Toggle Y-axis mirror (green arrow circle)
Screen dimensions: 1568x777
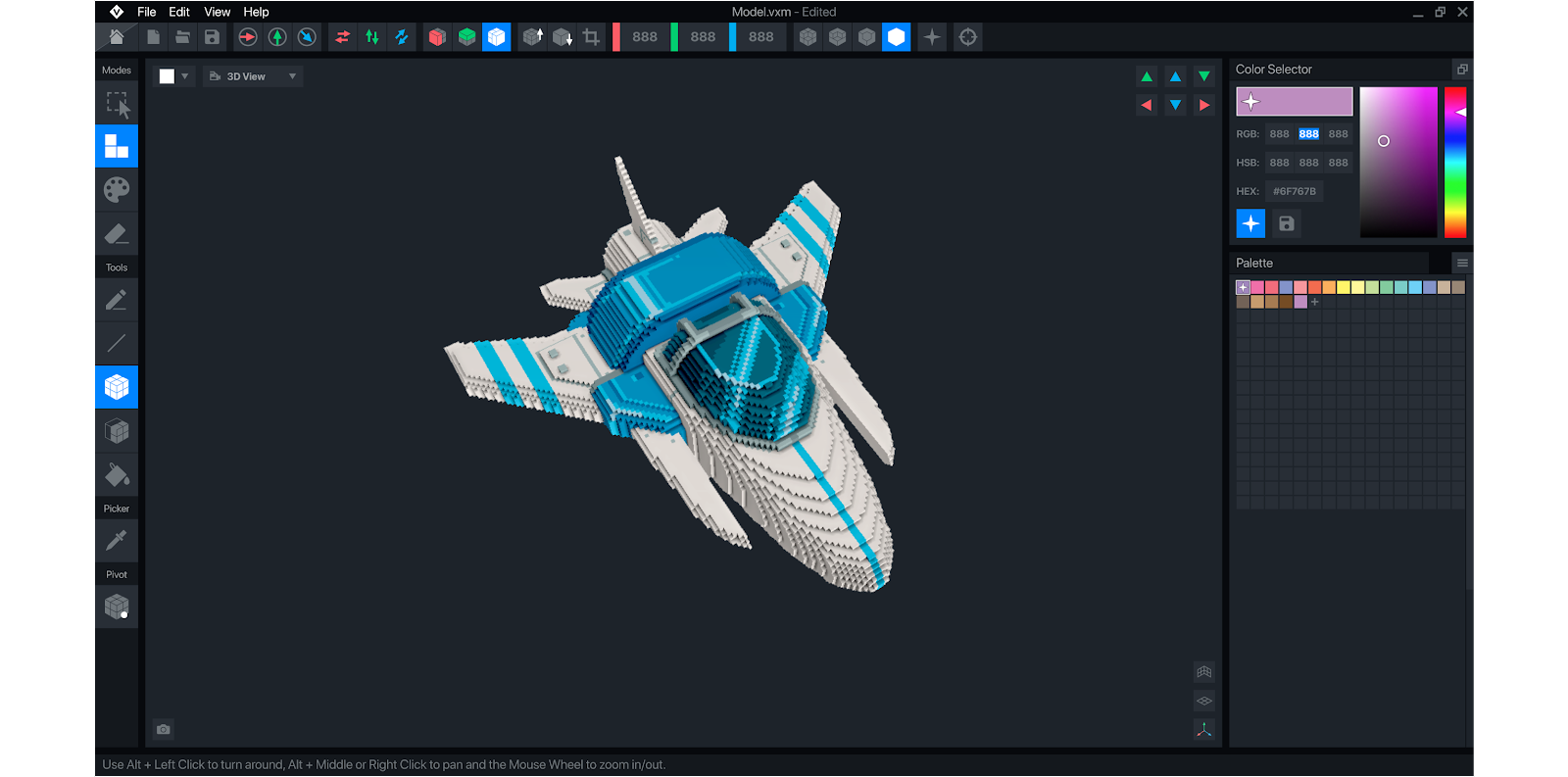pyautogui.click(x=277, y=37)
